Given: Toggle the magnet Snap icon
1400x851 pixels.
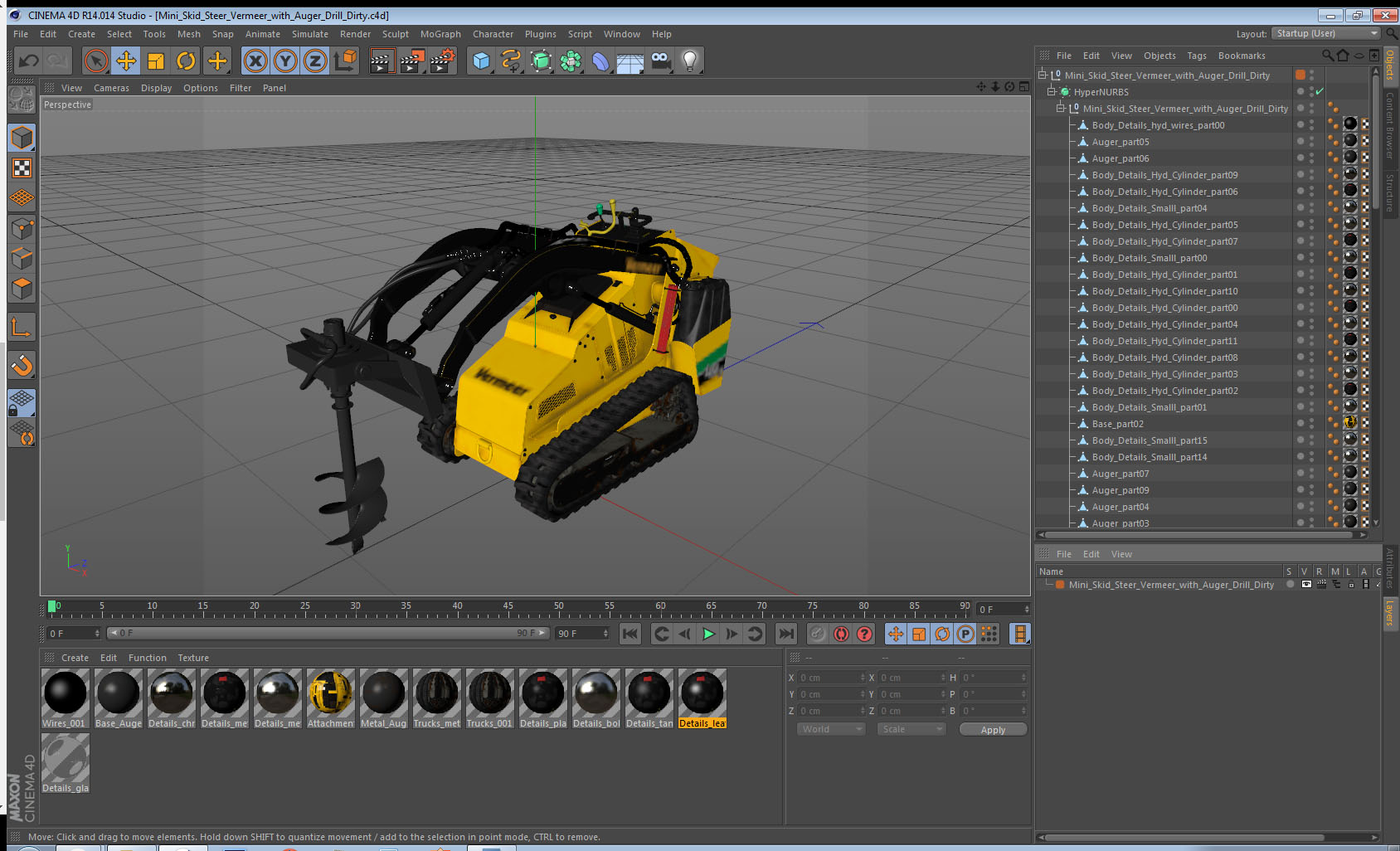Looking at the screenshot, I should pos(22,364).
